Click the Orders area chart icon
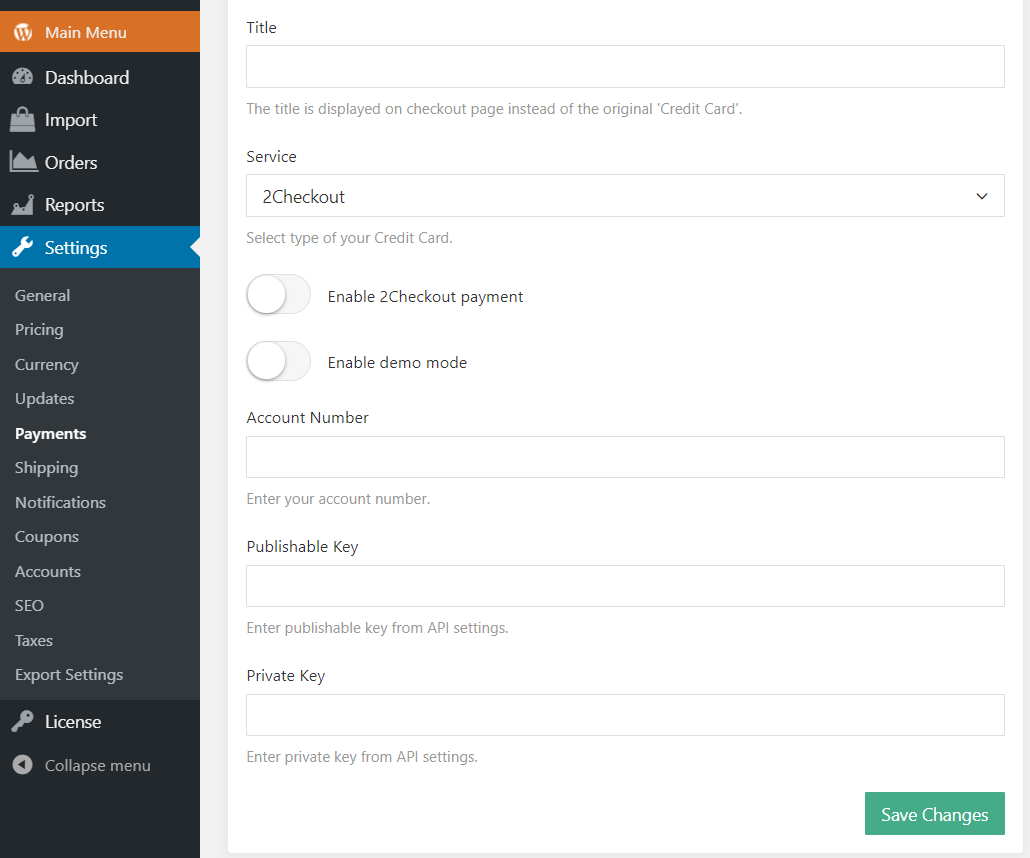 point(24,162)
